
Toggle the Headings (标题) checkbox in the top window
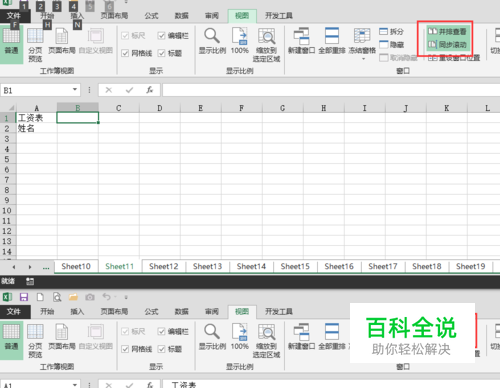pos(161,53)
